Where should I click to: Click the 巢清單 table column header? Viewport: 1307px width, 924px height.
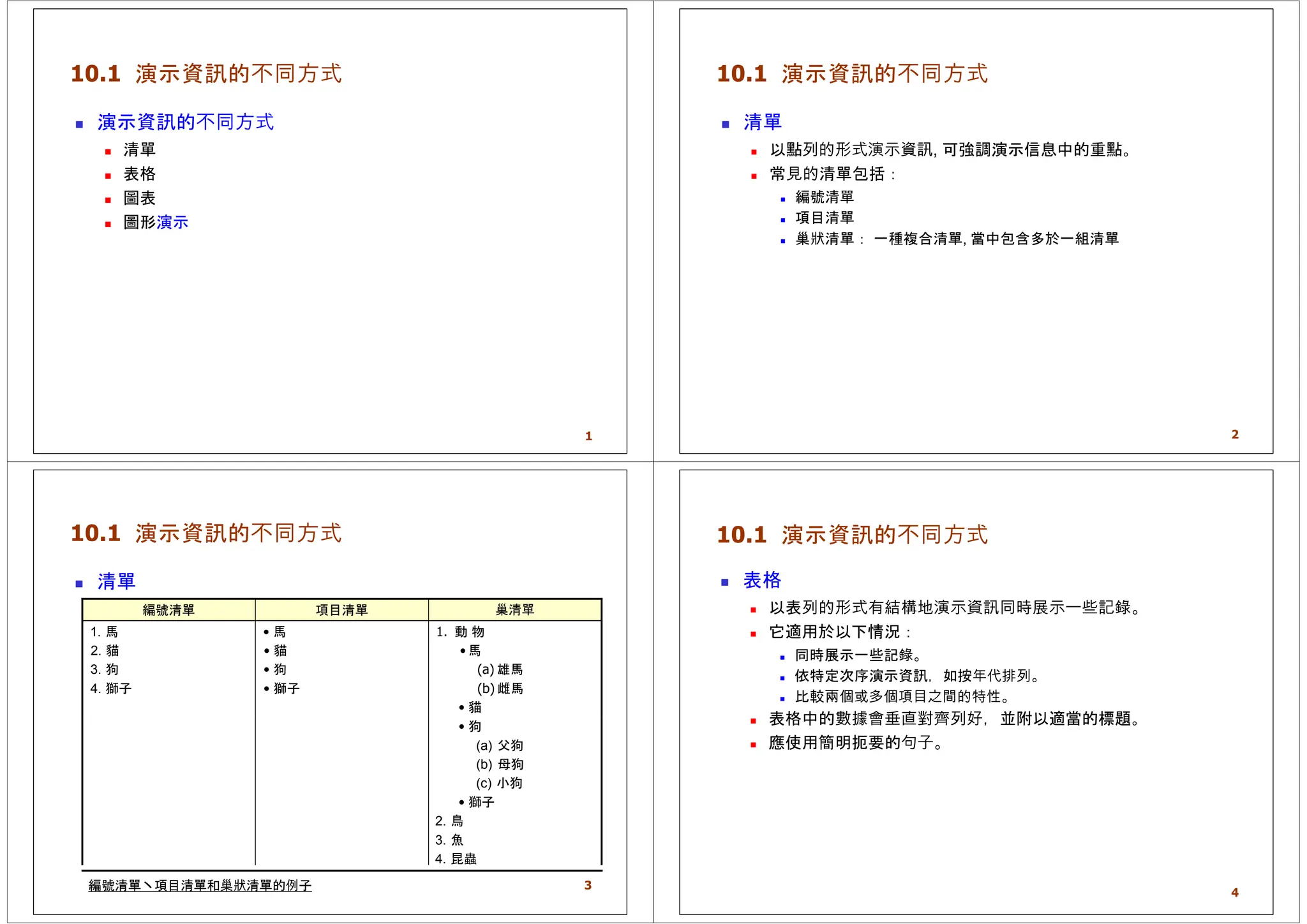pyautogui.click(x=515, y=610)
